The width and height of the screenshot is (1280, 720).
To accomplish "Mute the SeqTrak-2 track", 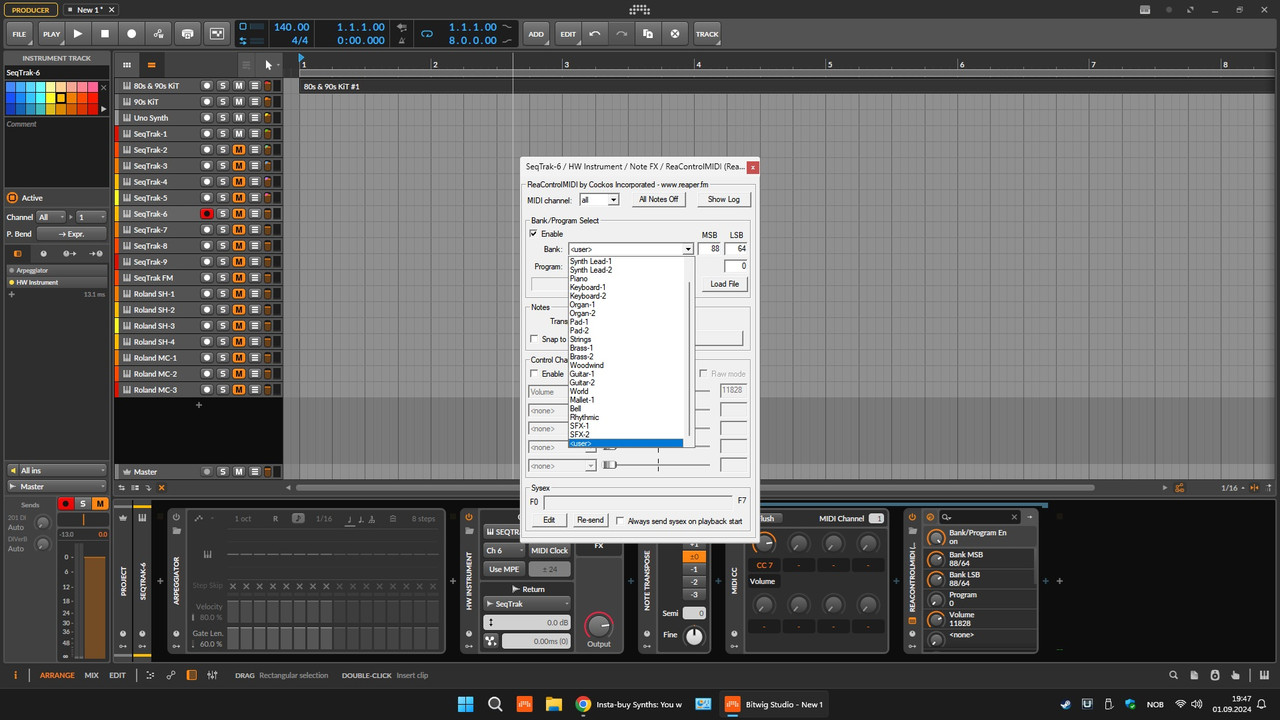I will [x=239, y=150].
